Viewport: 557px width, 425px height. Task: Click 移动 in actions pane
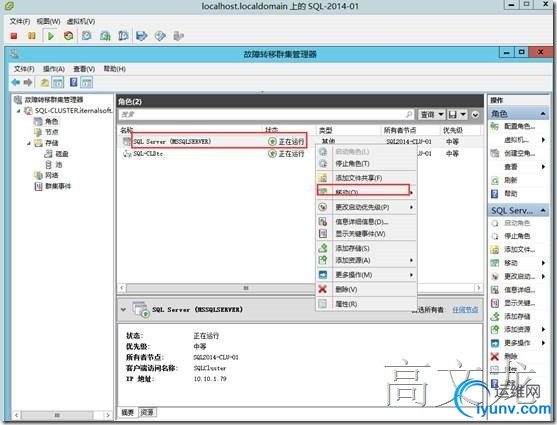click(511, 263)
